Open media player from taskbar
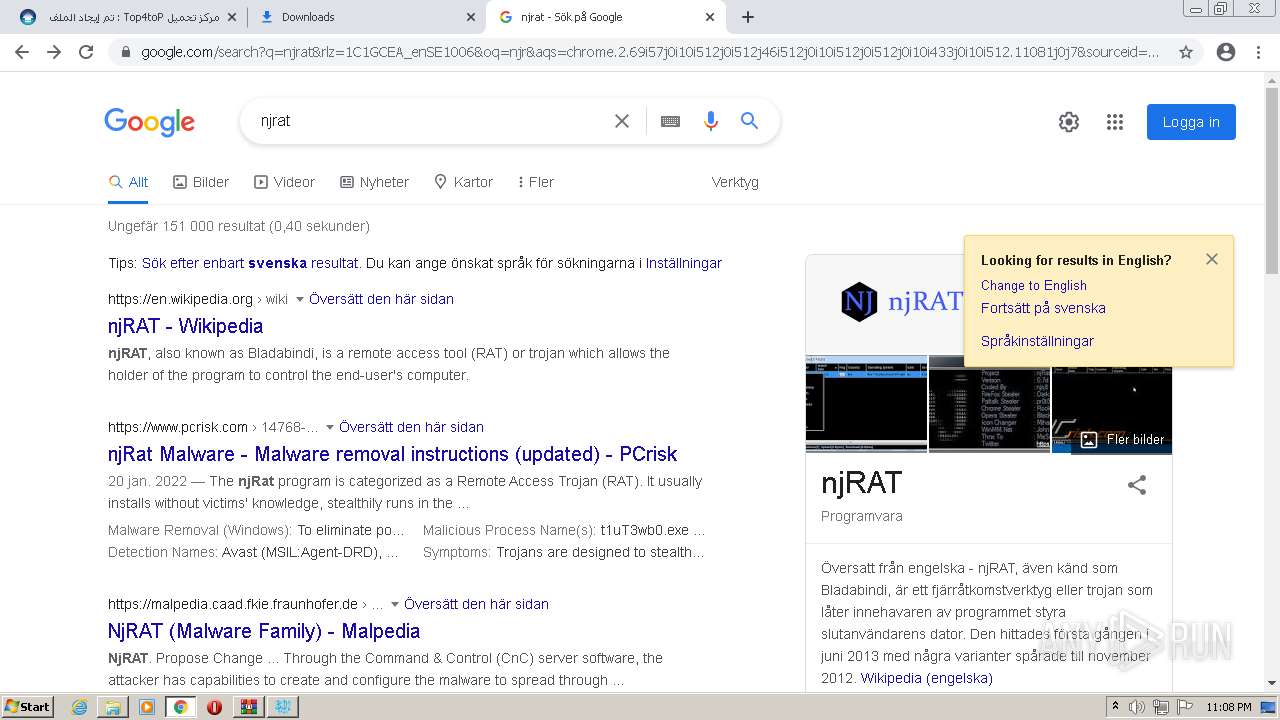The image size is (1280, 720). coord(147,707)
